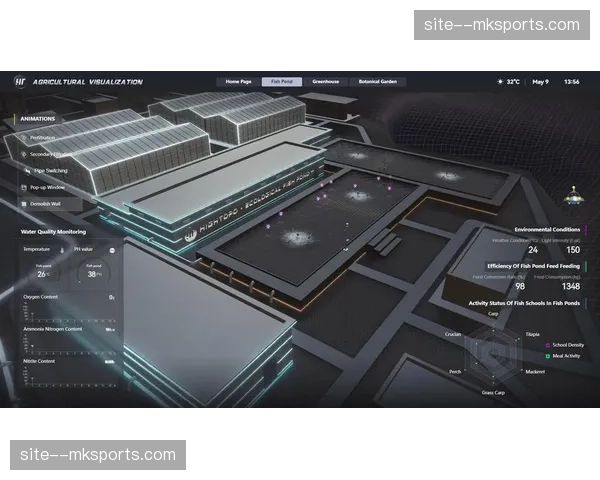600x480 pixels.
Task: Open the Home Page tab
Action: point(239,81)
